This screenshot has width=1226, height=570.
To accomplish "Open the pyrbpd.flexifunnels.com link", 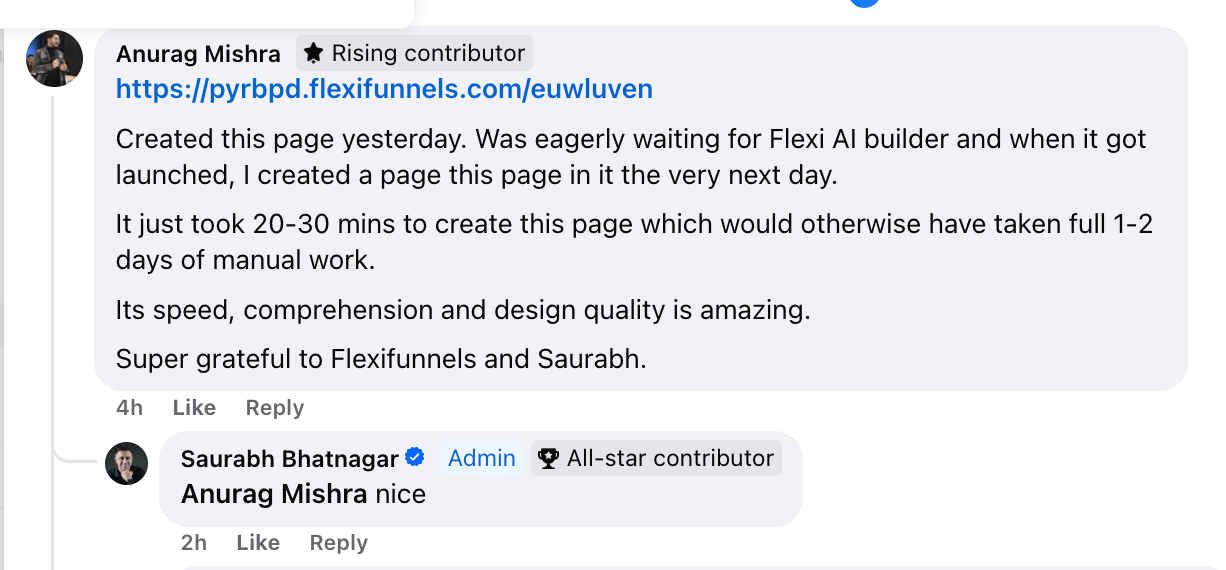I will [x=384, y=89].
